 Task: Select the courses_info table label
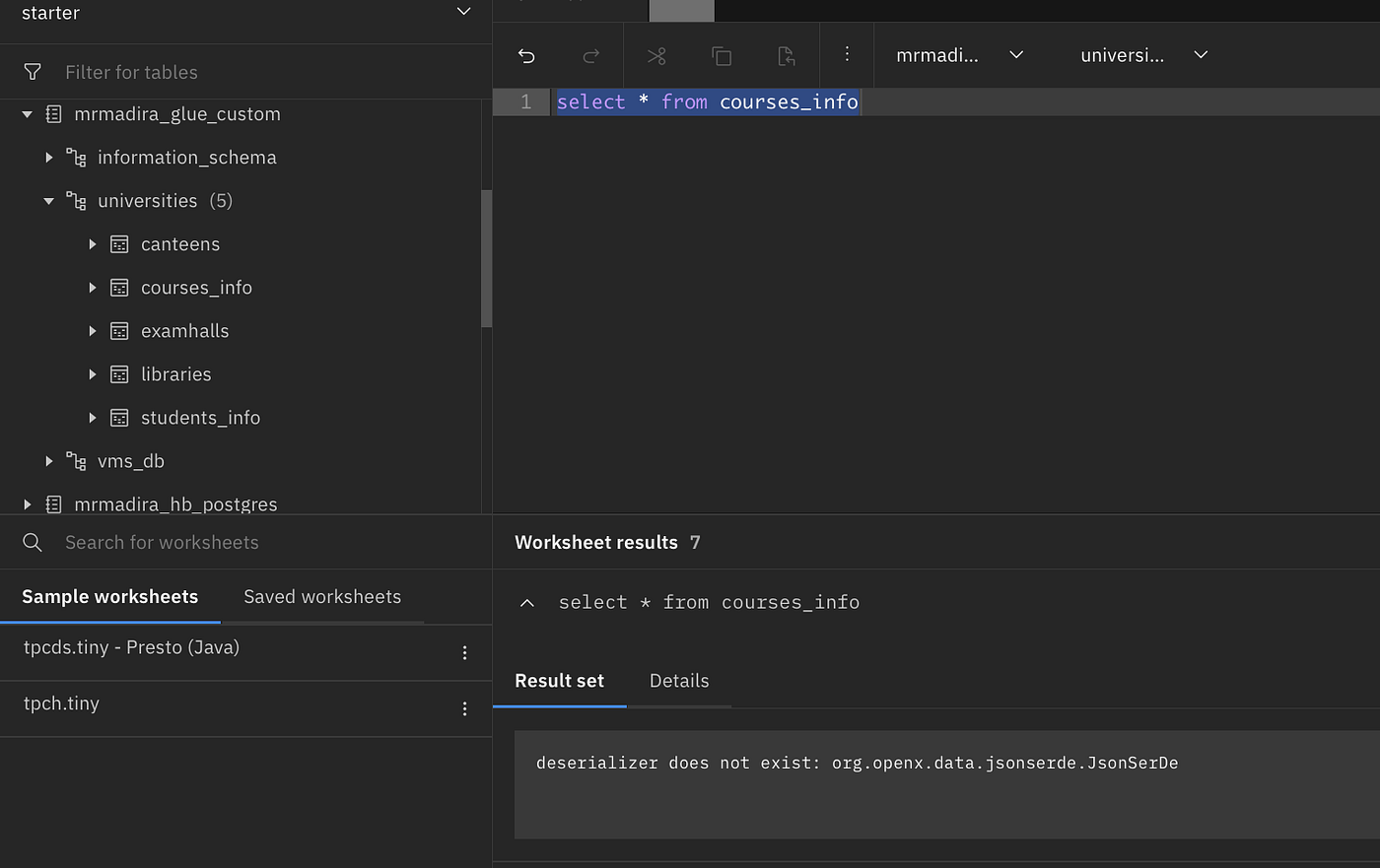coord(196,288)
